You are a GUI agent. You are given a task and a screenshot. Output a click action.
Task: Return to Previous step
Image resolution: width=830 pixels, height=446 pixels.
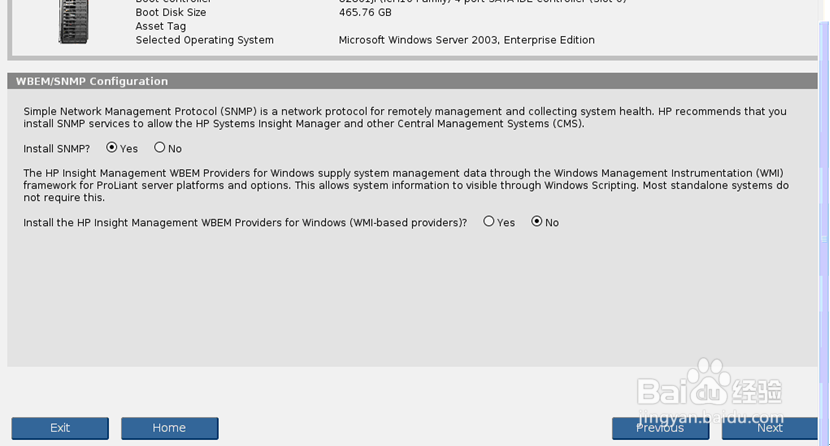(x=660, y=428)
